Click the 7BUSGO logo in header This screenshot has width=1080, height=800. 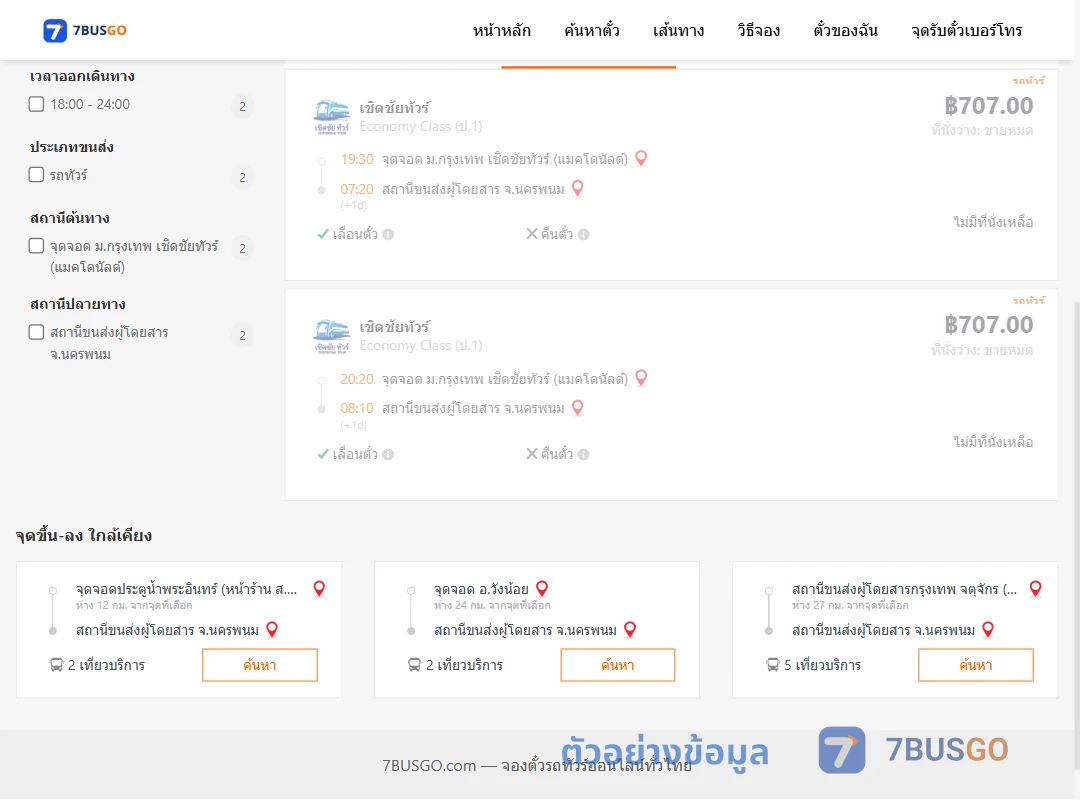(85, 30)
